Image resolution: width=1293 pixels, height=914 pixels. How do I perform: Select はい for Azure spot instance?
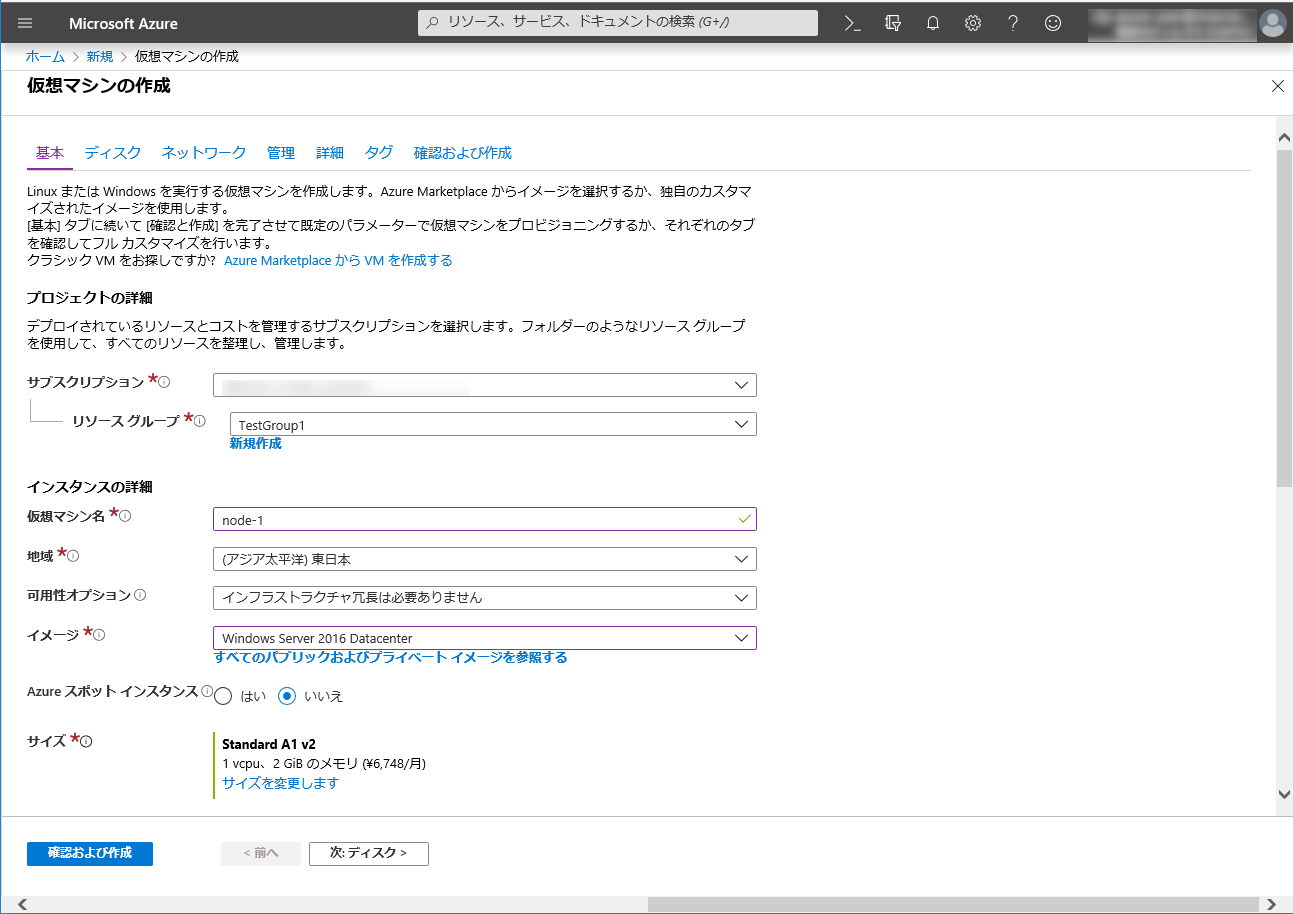point(224,696)
